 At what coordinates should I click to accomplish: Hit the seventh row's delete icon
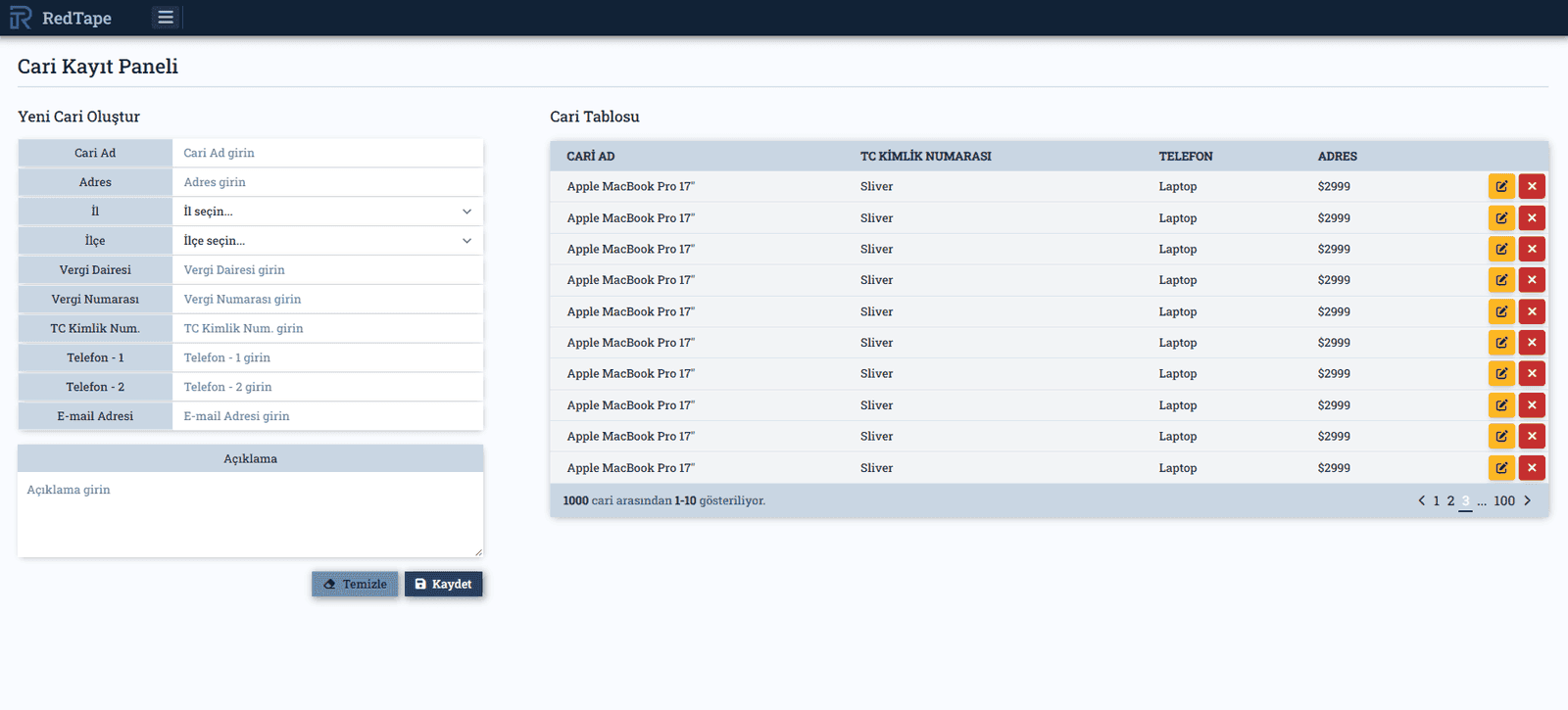(x=1532, y=373)
